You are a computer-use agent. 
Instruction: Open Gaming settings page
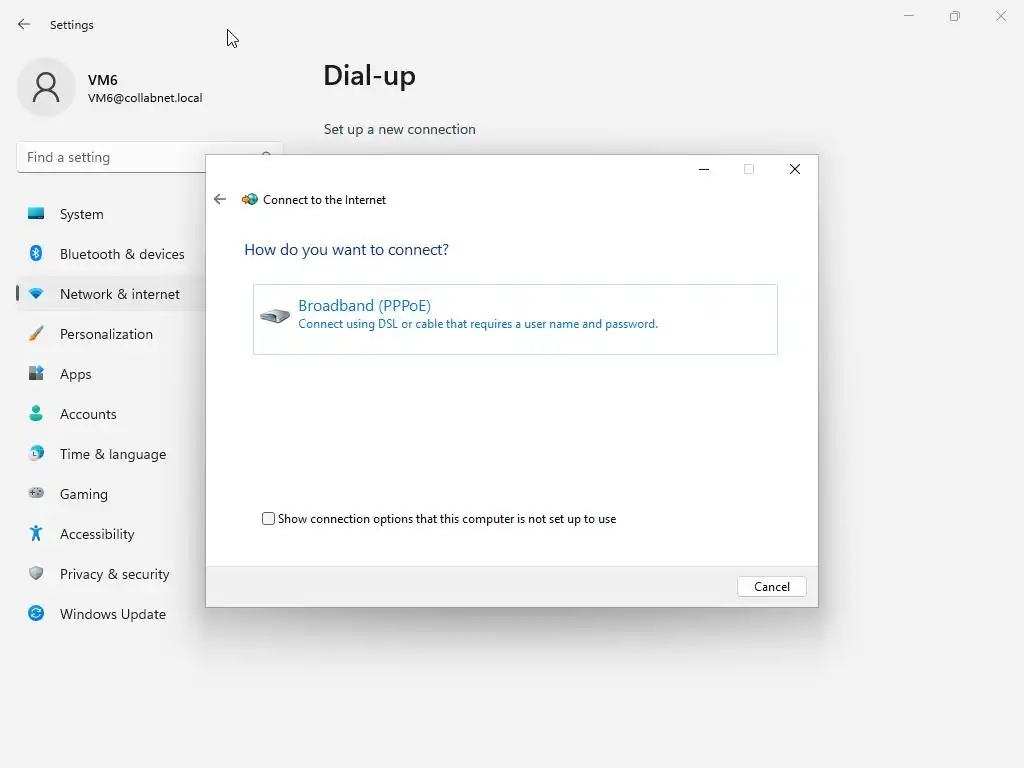(x=111, y=494)
